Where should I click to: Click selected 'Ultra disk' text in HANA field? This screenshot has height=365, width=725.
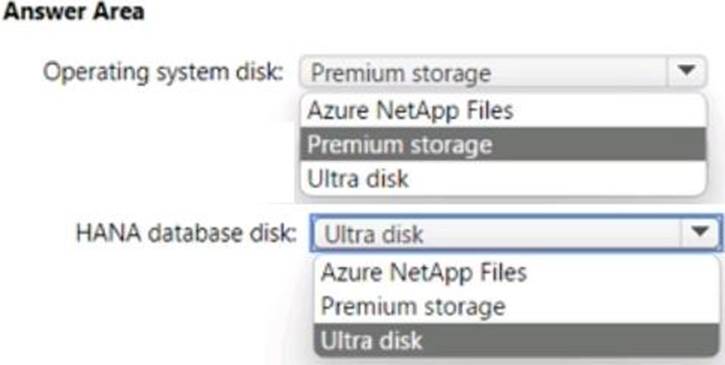coord(374,234)
